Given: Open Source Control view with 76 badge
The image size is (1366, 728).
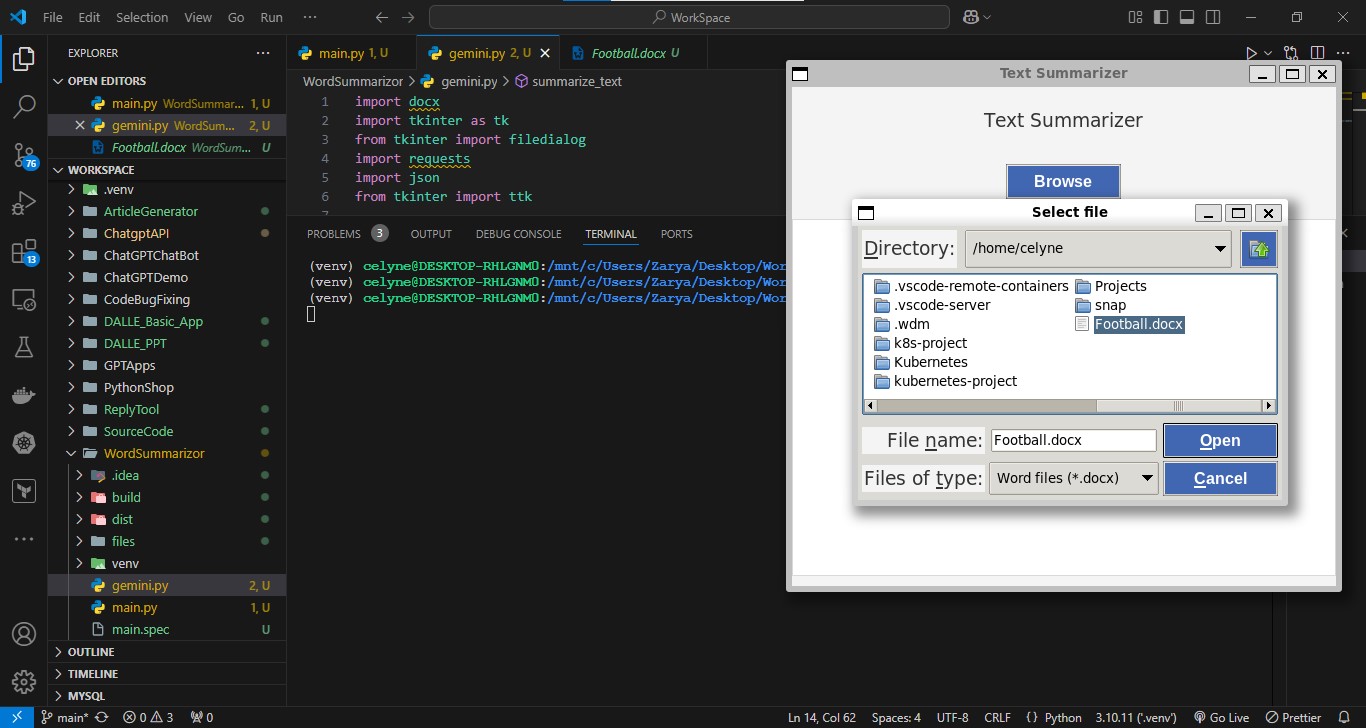Looking at the screenshot, I should click(x=23, y=153).
